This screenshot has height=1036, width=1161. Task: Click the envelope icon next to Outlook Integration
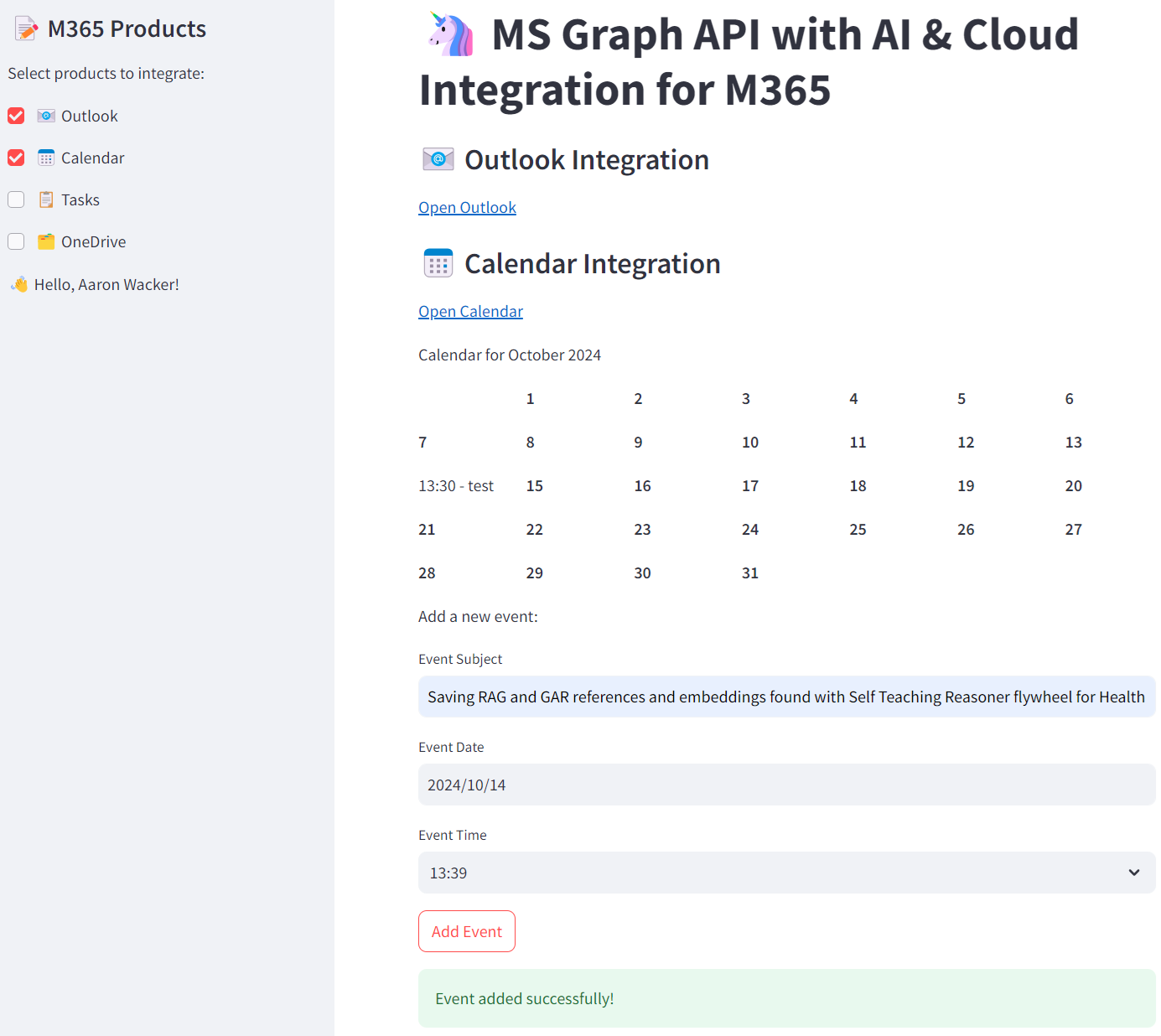coord(438,159)
